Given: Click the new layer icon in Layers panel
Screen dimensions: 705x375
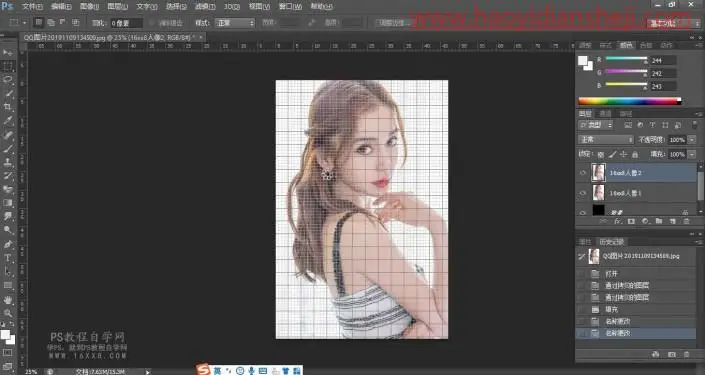Looking at the screenshot, I should coord(673,221).
